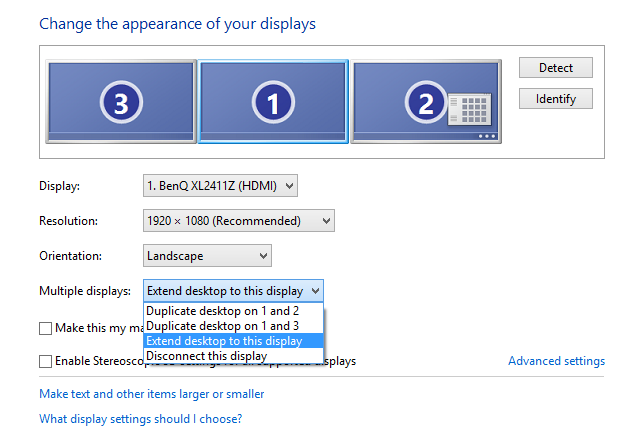This screenshot has height=447, width=636.
Task: Click the circled number 3 badge
Action: coord(121,102)
